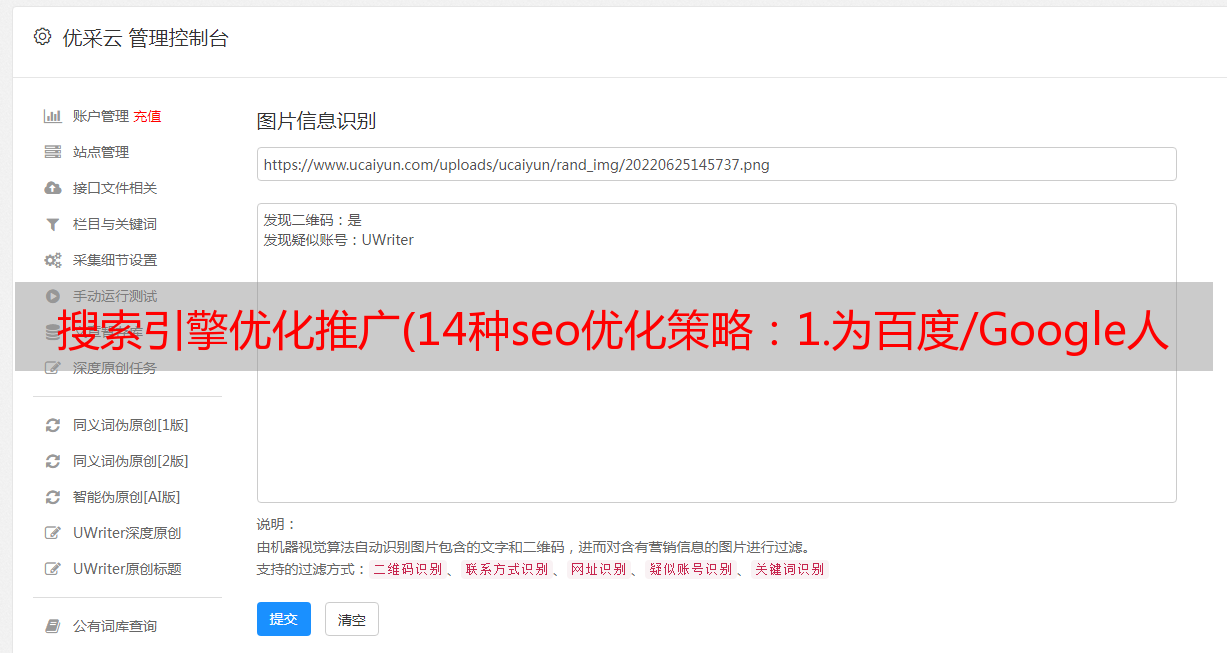
Task: Click the 关键词识别 tag
Action: (790, 569)
